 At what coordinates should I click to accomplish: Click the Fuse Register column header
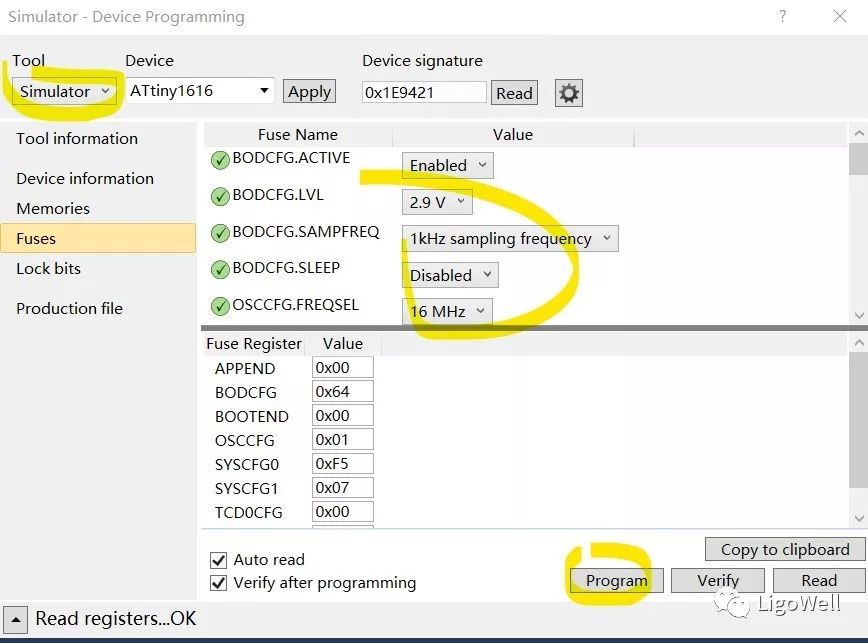(x=254, y=344)
